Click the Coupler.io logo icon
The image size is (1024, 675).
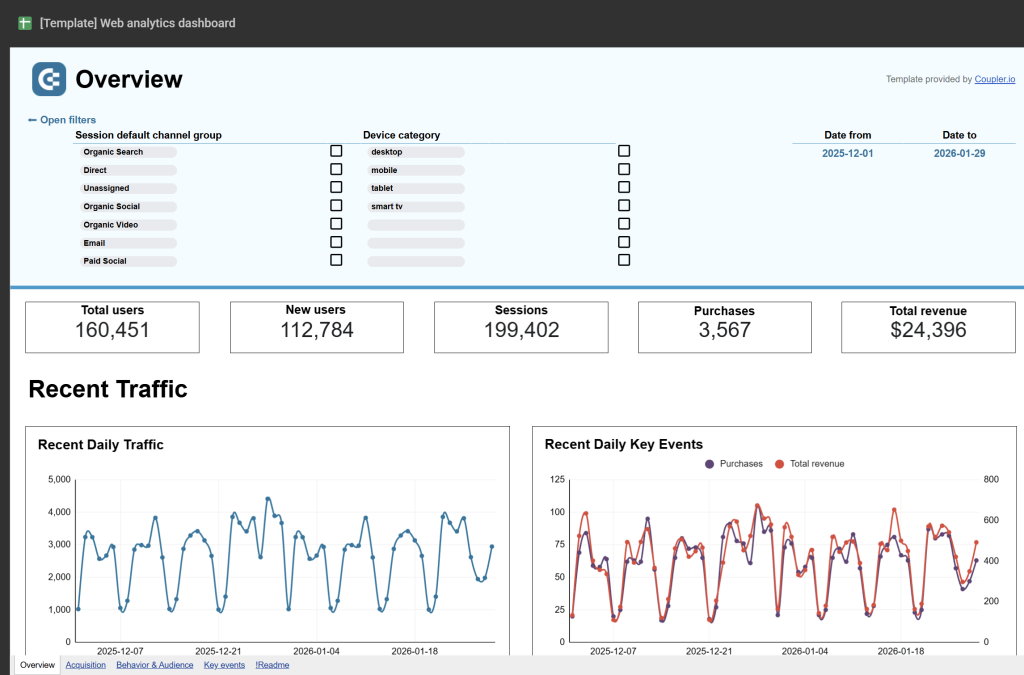[49, 79]
